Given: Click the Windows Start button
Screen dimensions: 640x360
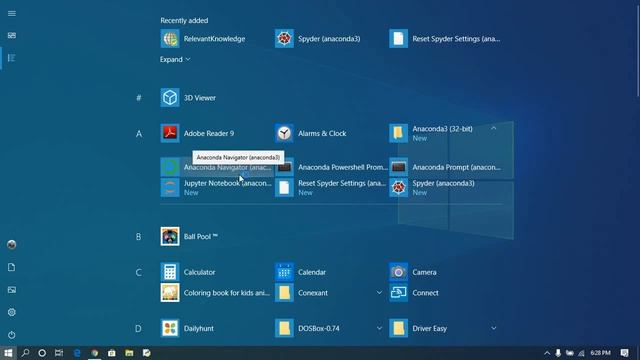Looking at the screenshot, I should click(x=8, y=353).
